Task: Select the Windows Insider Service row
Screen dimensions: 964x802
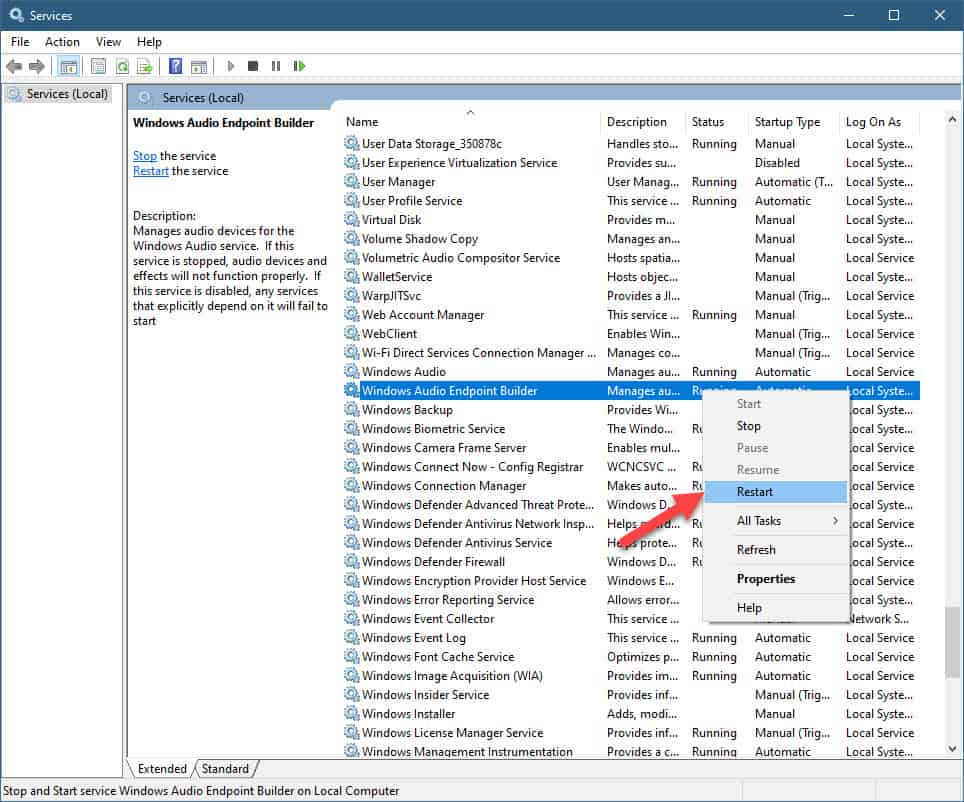Action: click(631, 695)
